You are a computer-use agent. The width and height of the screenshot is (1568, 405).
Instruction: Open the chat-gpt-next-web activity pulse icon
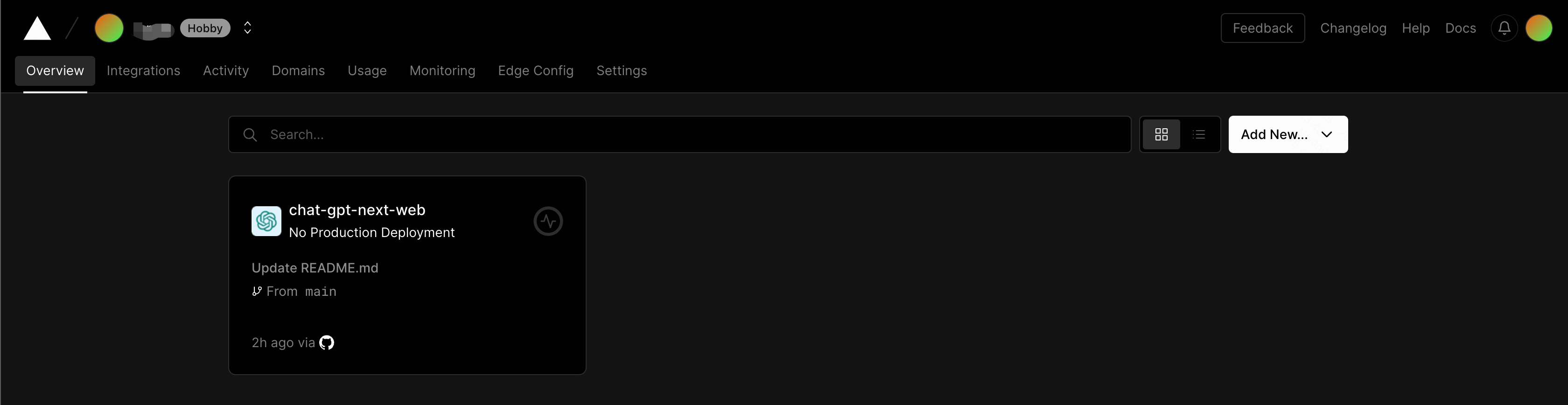click(548, 221)
